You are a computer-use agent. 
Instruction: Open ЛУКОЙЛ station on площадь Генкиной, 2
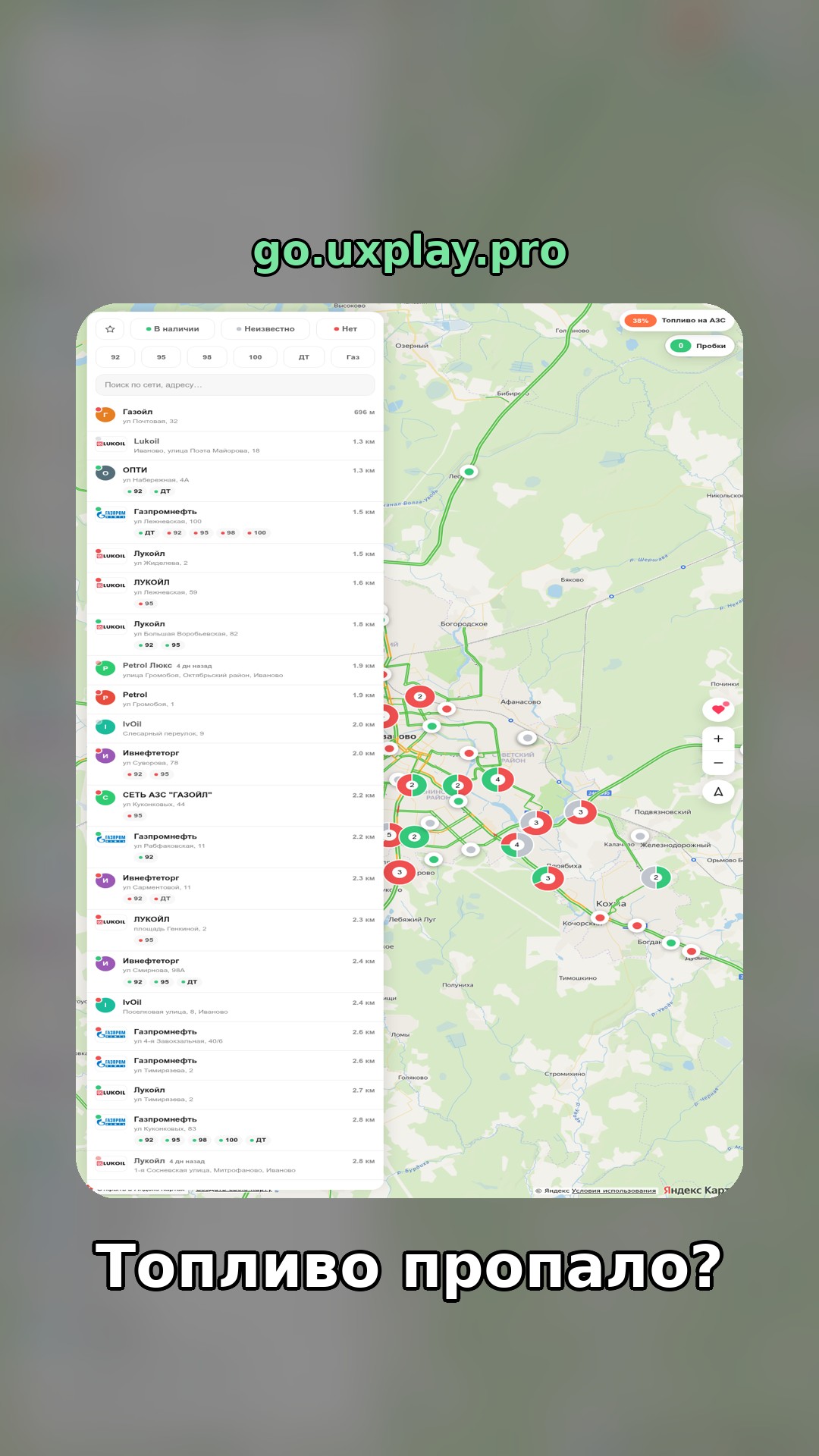tap(235, 930)
